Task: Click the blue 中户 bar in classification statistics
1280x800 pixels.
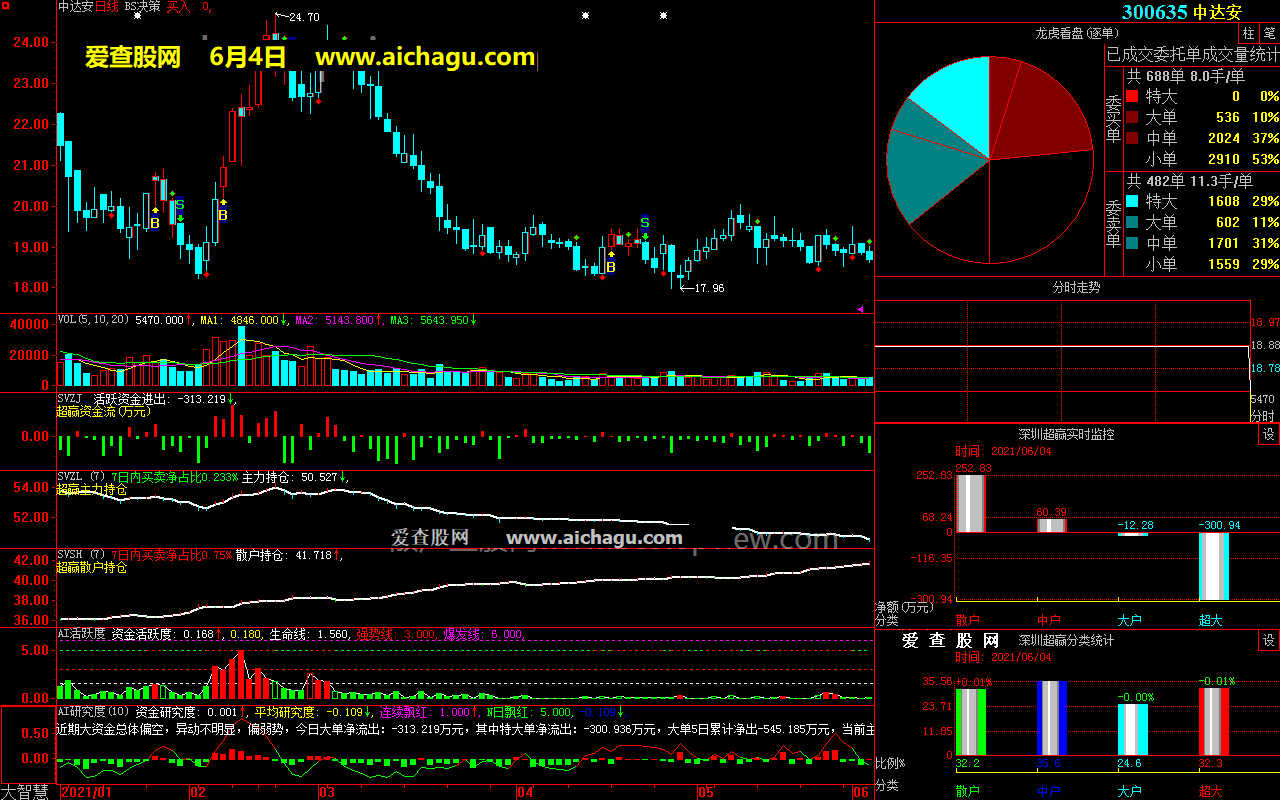Action: click(1052, 718)
